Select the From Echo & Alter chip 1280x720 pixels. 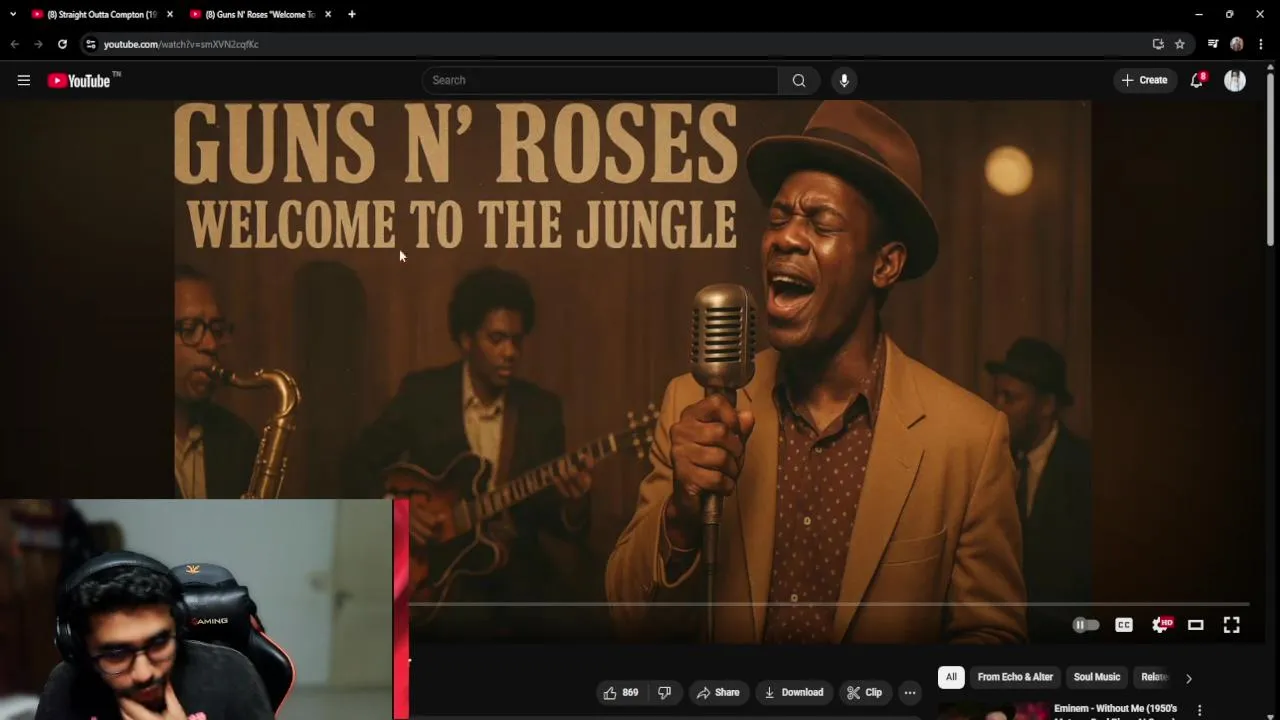point(1015,677)
